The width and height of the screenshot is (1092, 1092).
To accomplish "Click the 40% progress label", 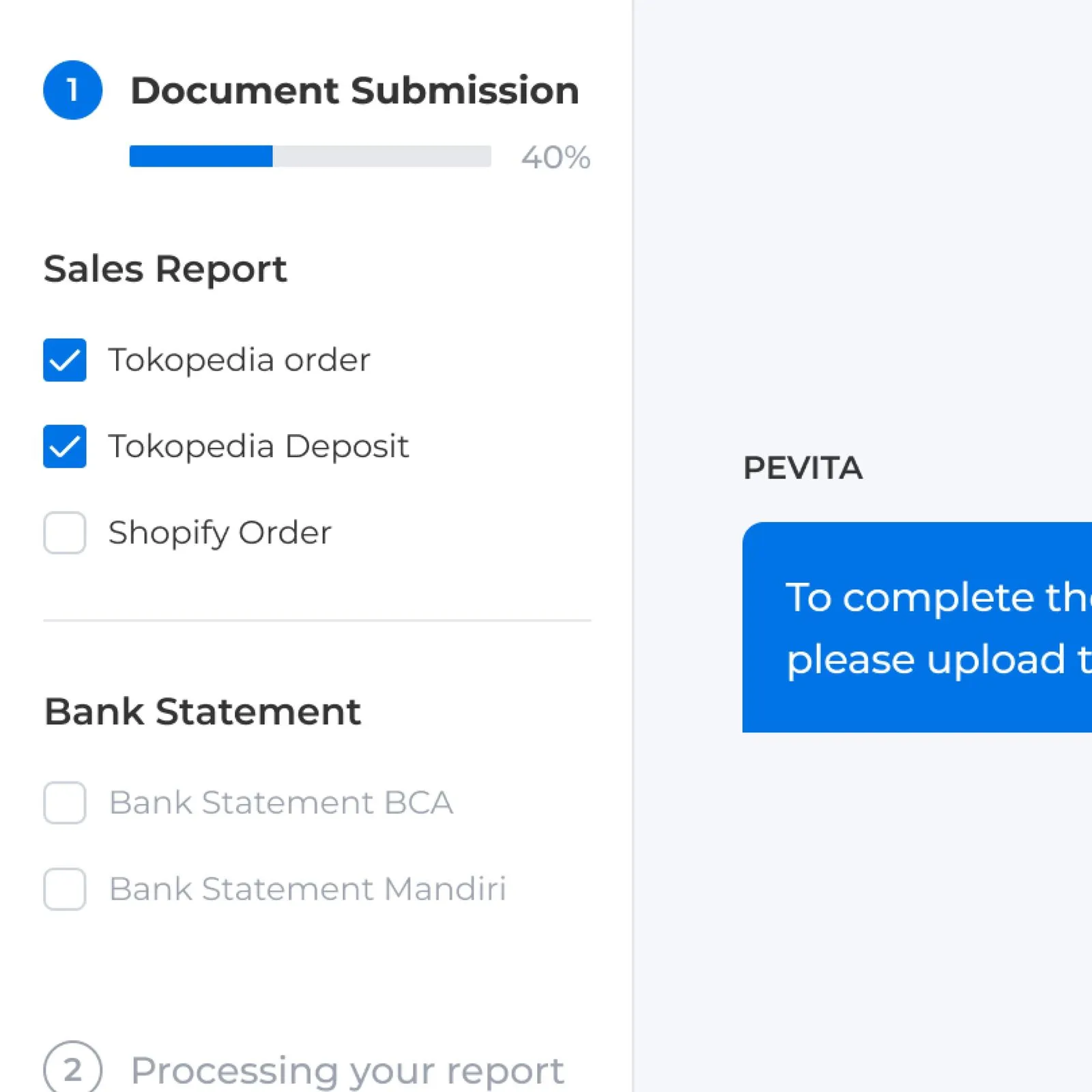I will tap(556, 158).
